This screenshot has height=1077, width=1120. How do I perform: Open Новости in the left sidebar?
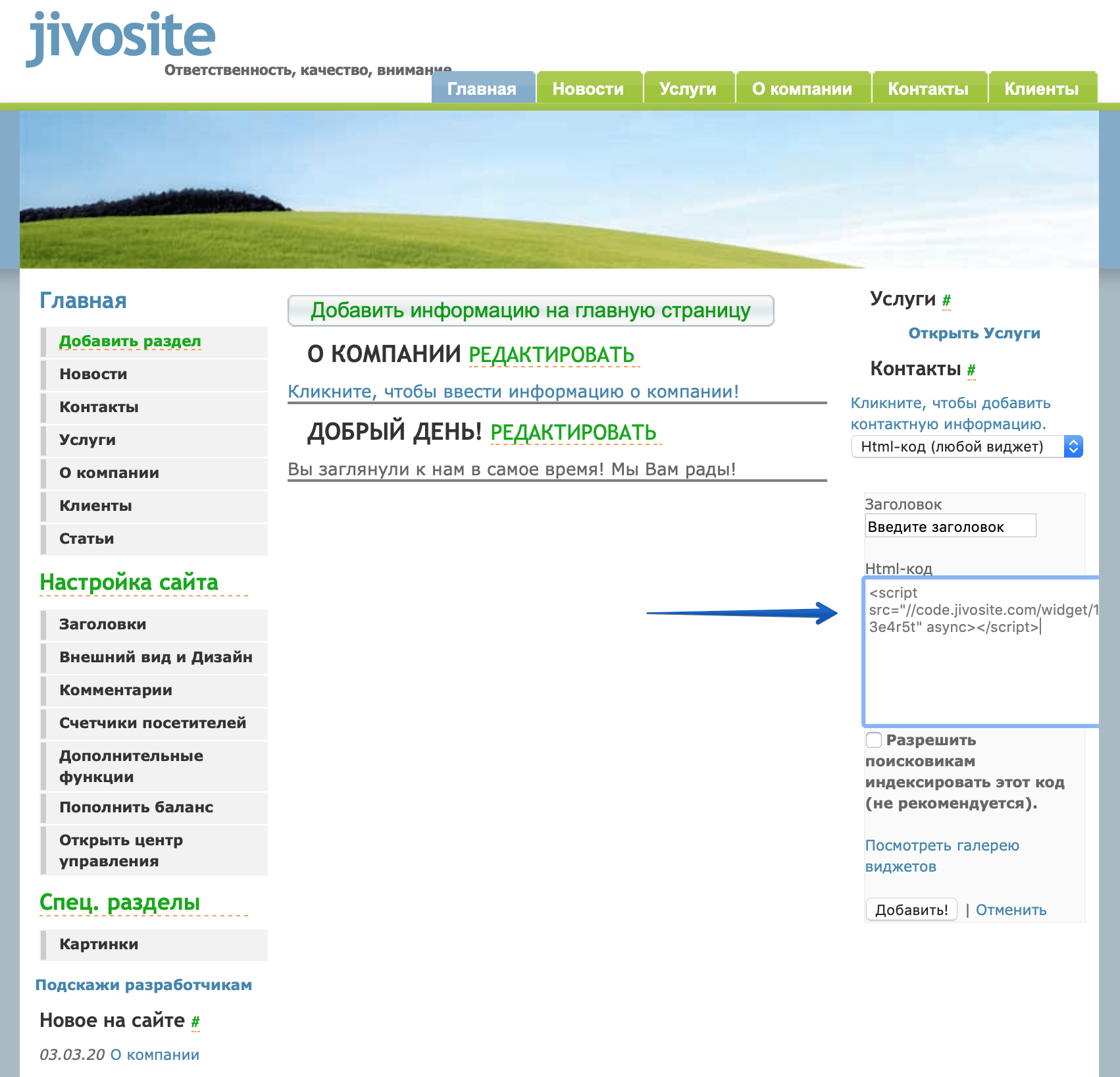155,374
